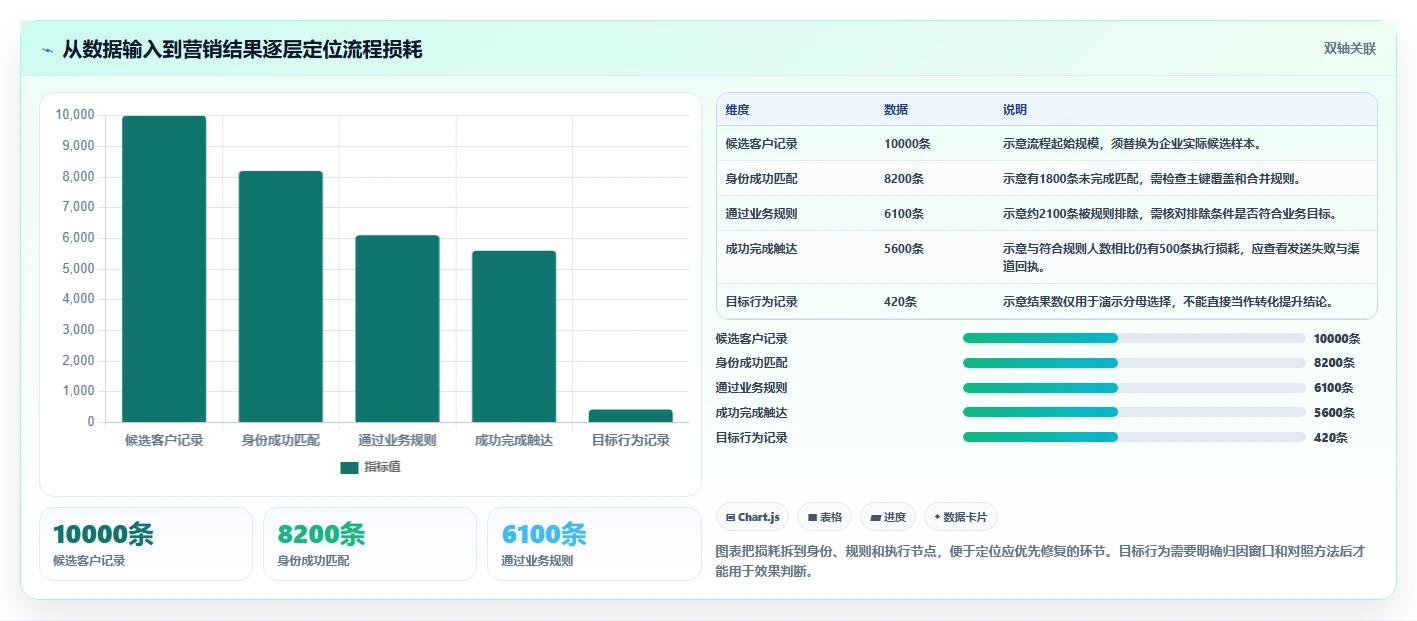This screenshot has width=1417, height=621.
Task: Click the summary paragraph starting 图表把损耗拆到
Action: click(1041, 561)
